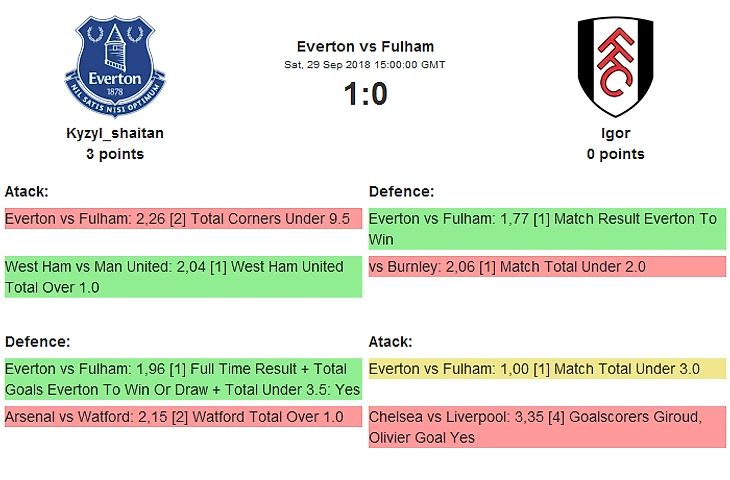Image resolution: width=730 pixels, height=480 pixels.
Task: Select the yellow Match Total Under 3.0 bet
Action: click(547, 369)
